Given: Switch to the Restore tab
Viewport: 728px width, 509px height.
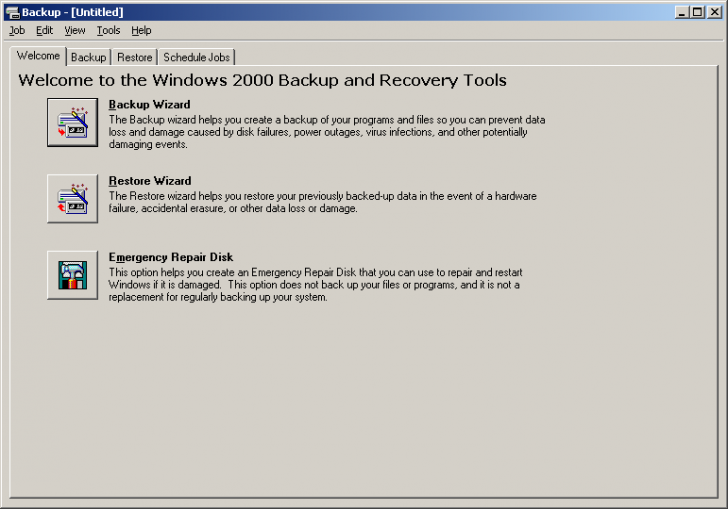Looking at the screenshot, I should [x=135, y=58].
